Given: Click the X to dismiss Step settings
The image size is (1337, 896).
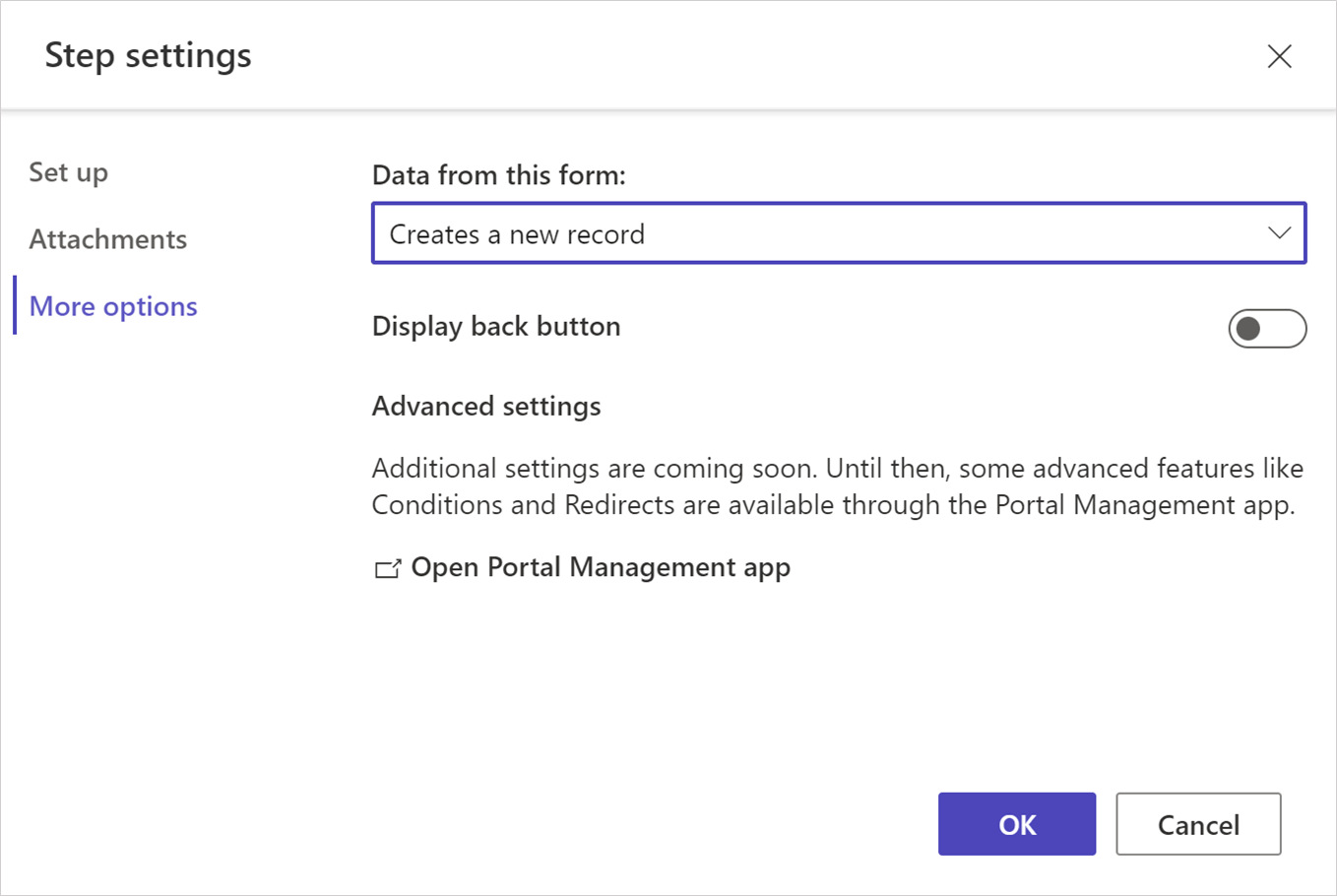Looking at the screenshot, I should 1279,56.
